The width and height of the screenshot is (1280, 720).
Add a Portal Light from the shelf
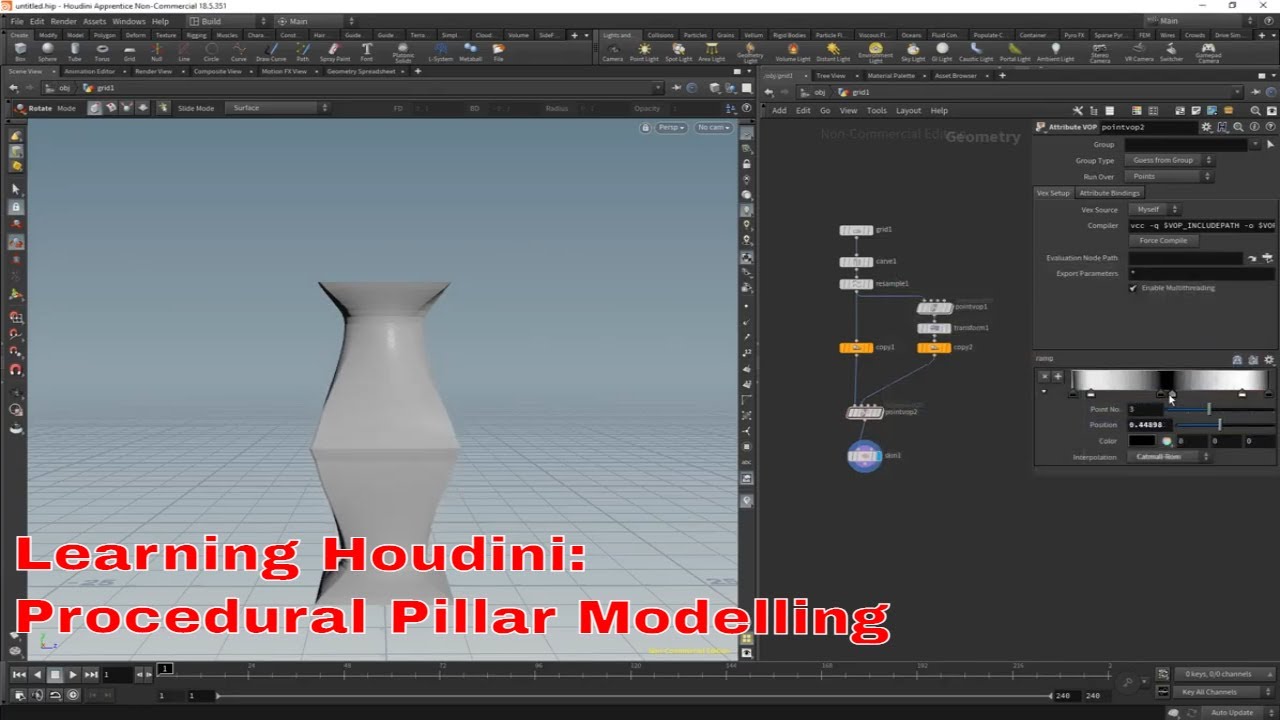coord(1015,51)
